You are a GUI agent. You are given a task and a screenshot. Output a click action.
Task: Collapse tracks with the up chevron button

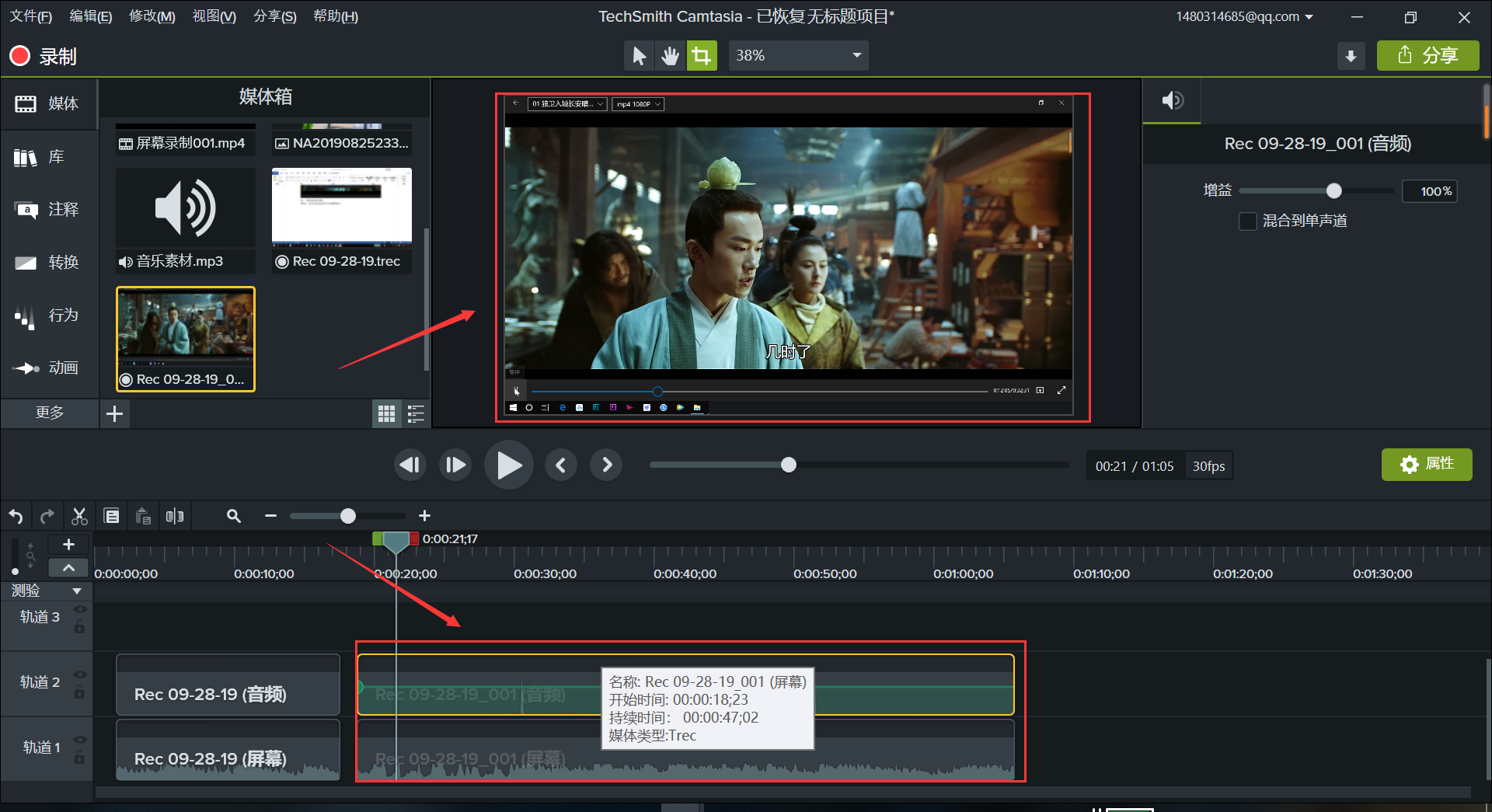(68, 568)
